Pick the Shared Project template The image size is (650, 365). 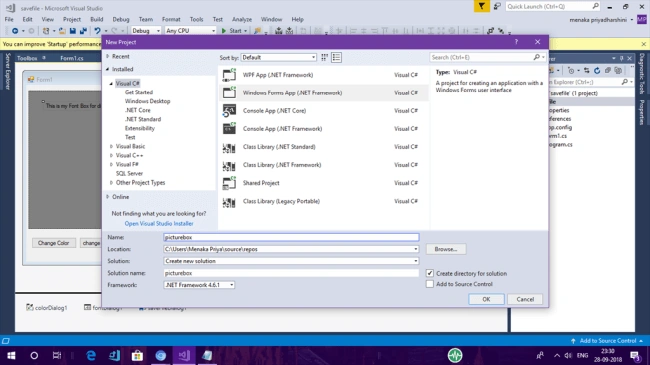[323, 183]
